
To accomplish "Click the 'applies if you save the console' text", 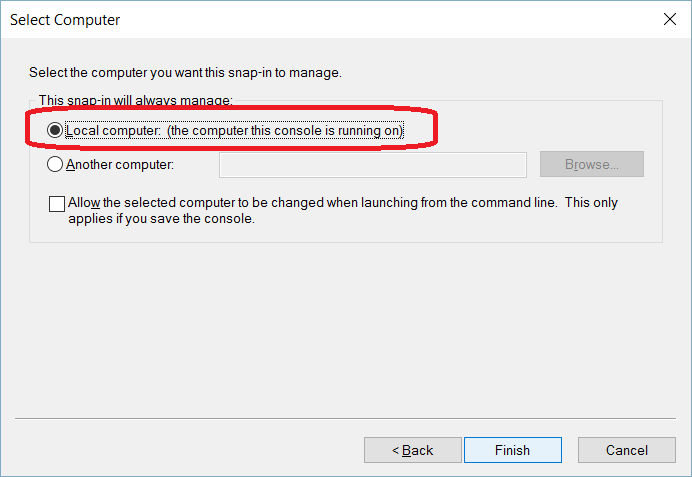I will coord(162,219).
